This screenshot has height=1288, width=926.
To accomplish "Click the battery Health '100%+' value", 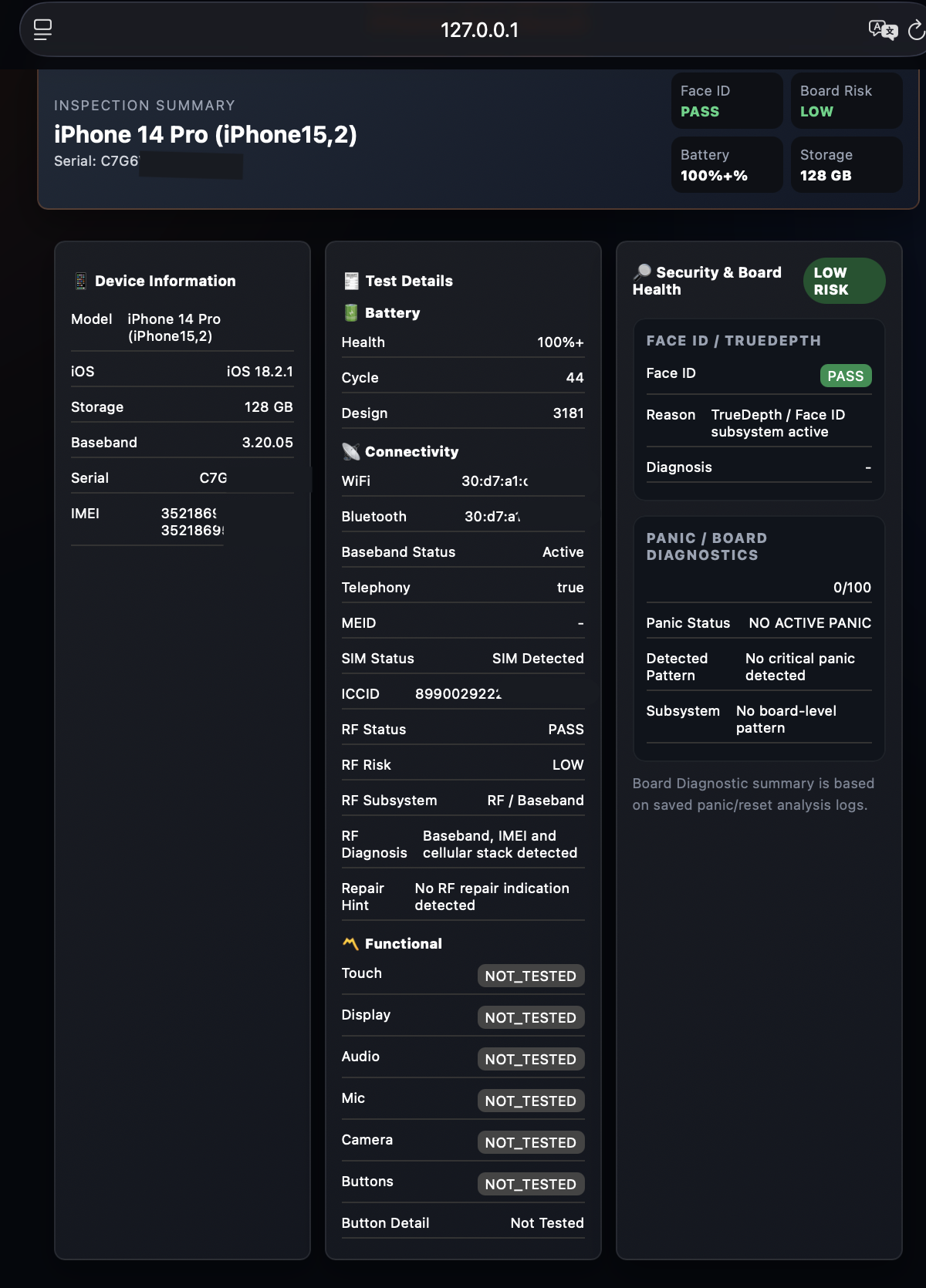I will click(560, 342).
